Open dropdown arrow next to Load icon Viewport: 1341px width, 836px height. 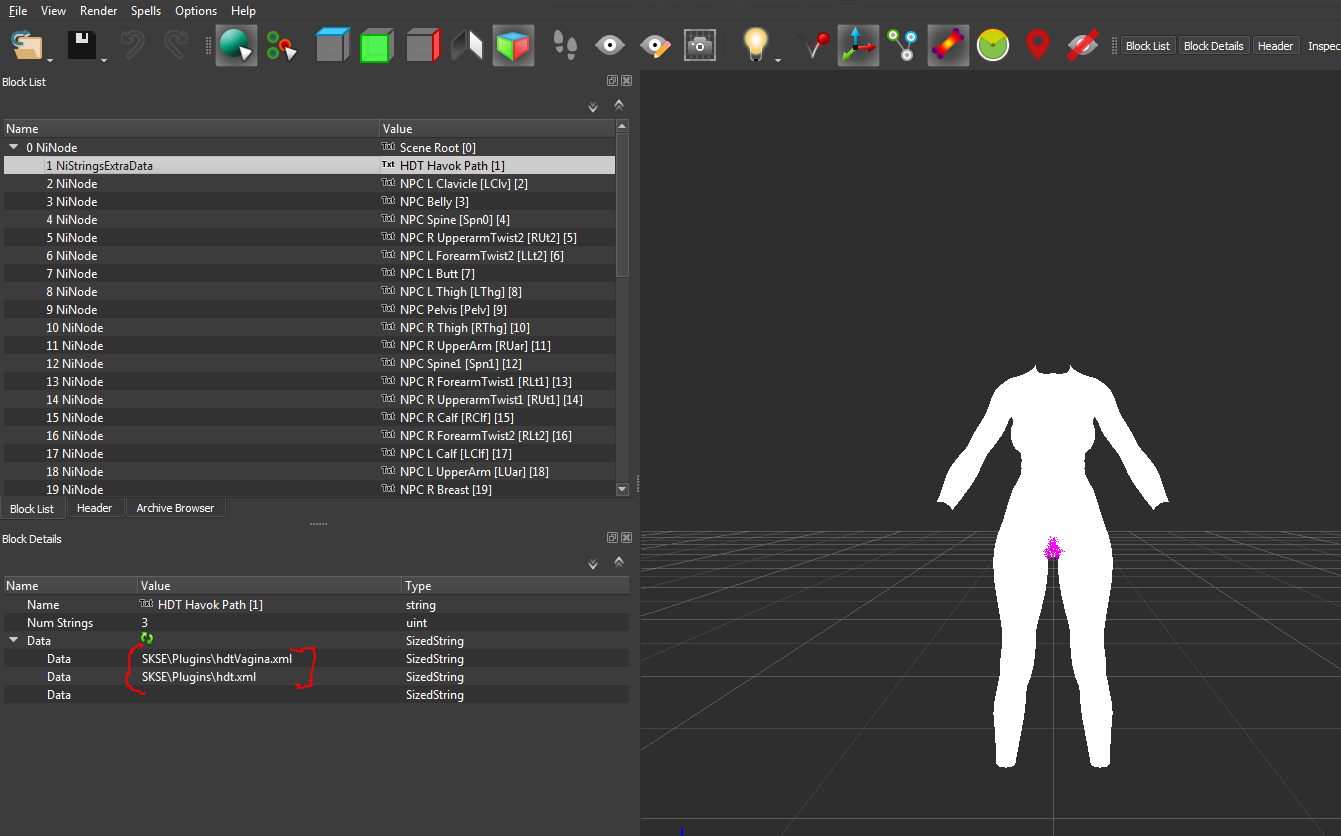(x=50, y=61)
